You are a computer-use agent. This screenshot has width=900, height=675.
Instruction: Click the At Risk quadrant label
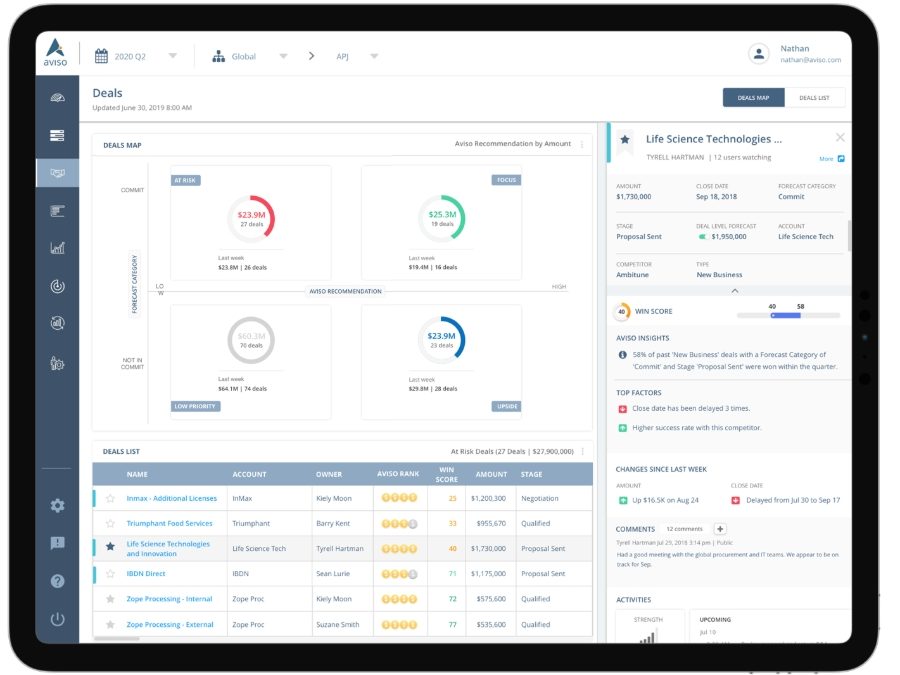pos(185,180)
